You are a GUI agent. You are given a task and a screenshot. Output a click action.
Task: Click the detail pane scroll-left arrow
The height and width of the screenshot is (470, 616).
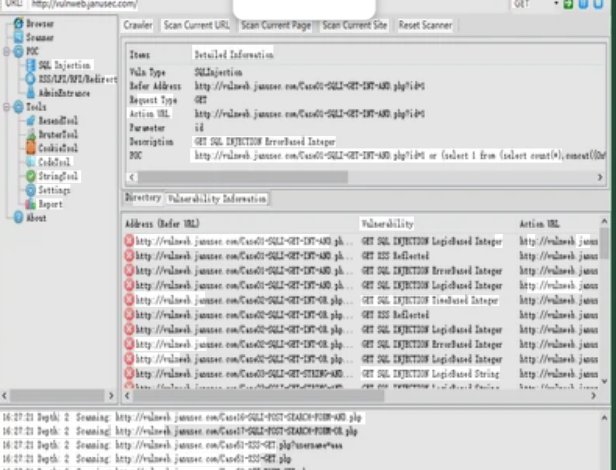[x=132, y=177]
